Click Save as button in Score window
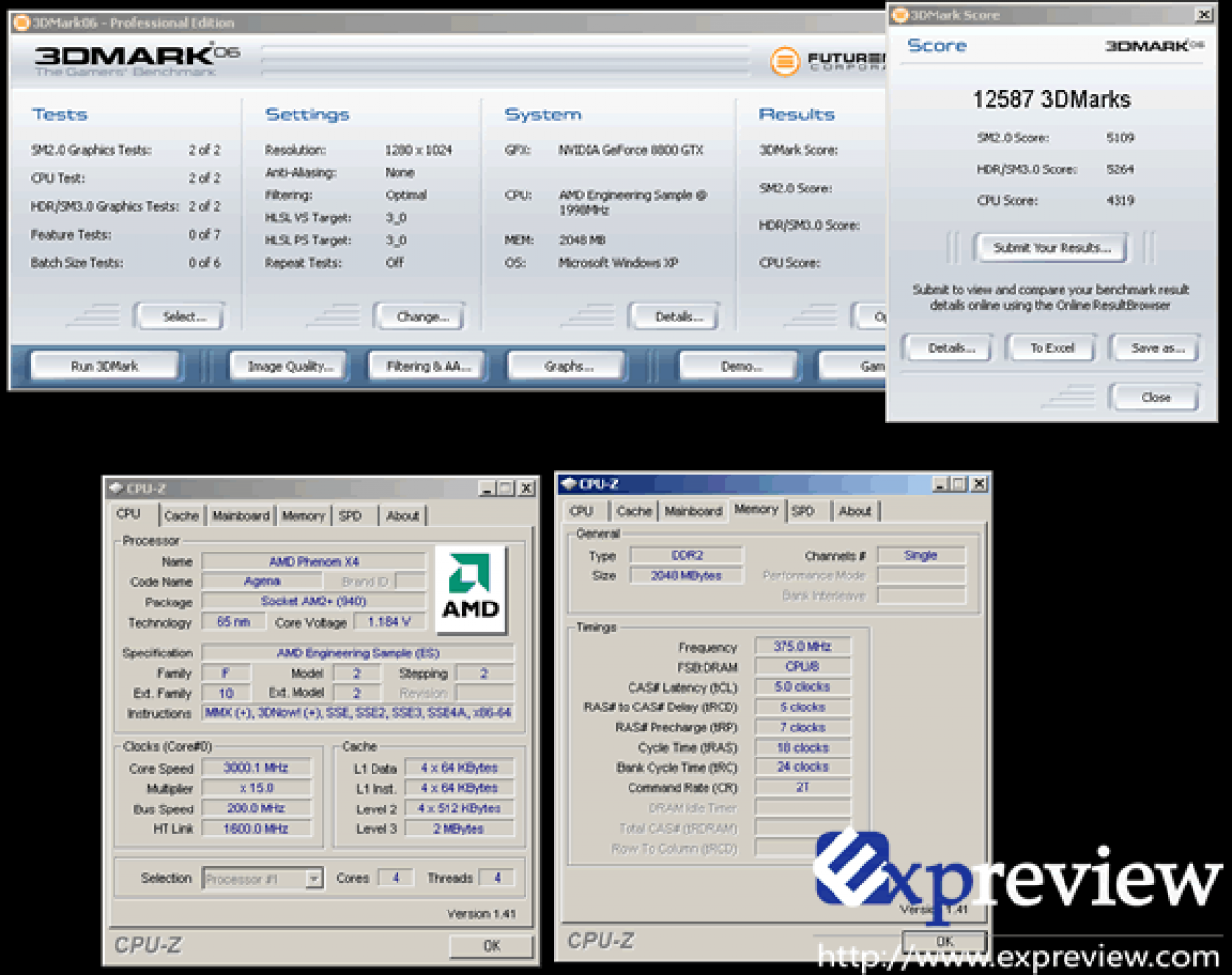Viewport: 1232px width, 975px height. tap(1157, 348)
